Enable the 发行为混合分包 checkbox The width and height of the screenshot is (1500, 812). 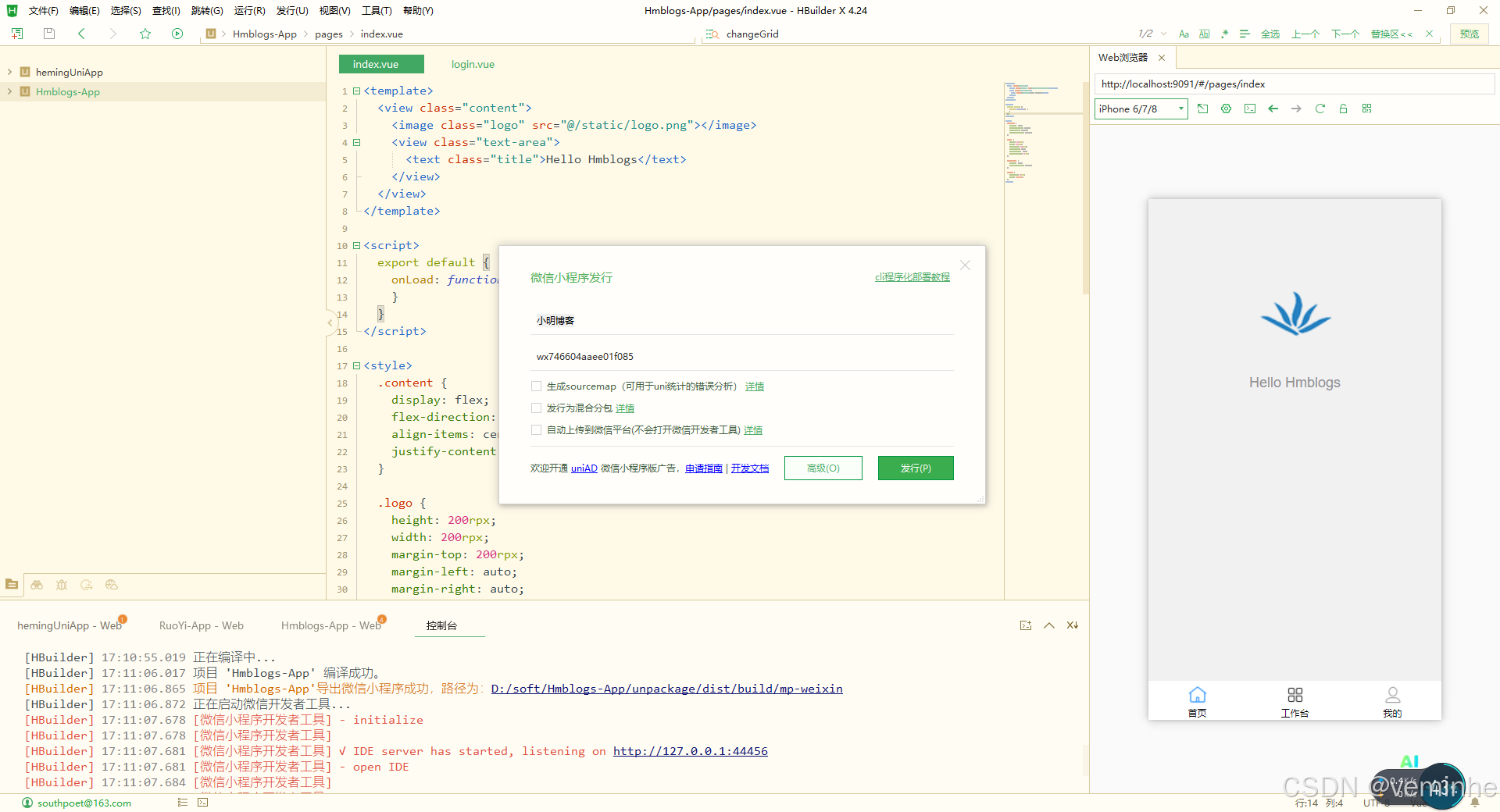(x=536, y=408)
